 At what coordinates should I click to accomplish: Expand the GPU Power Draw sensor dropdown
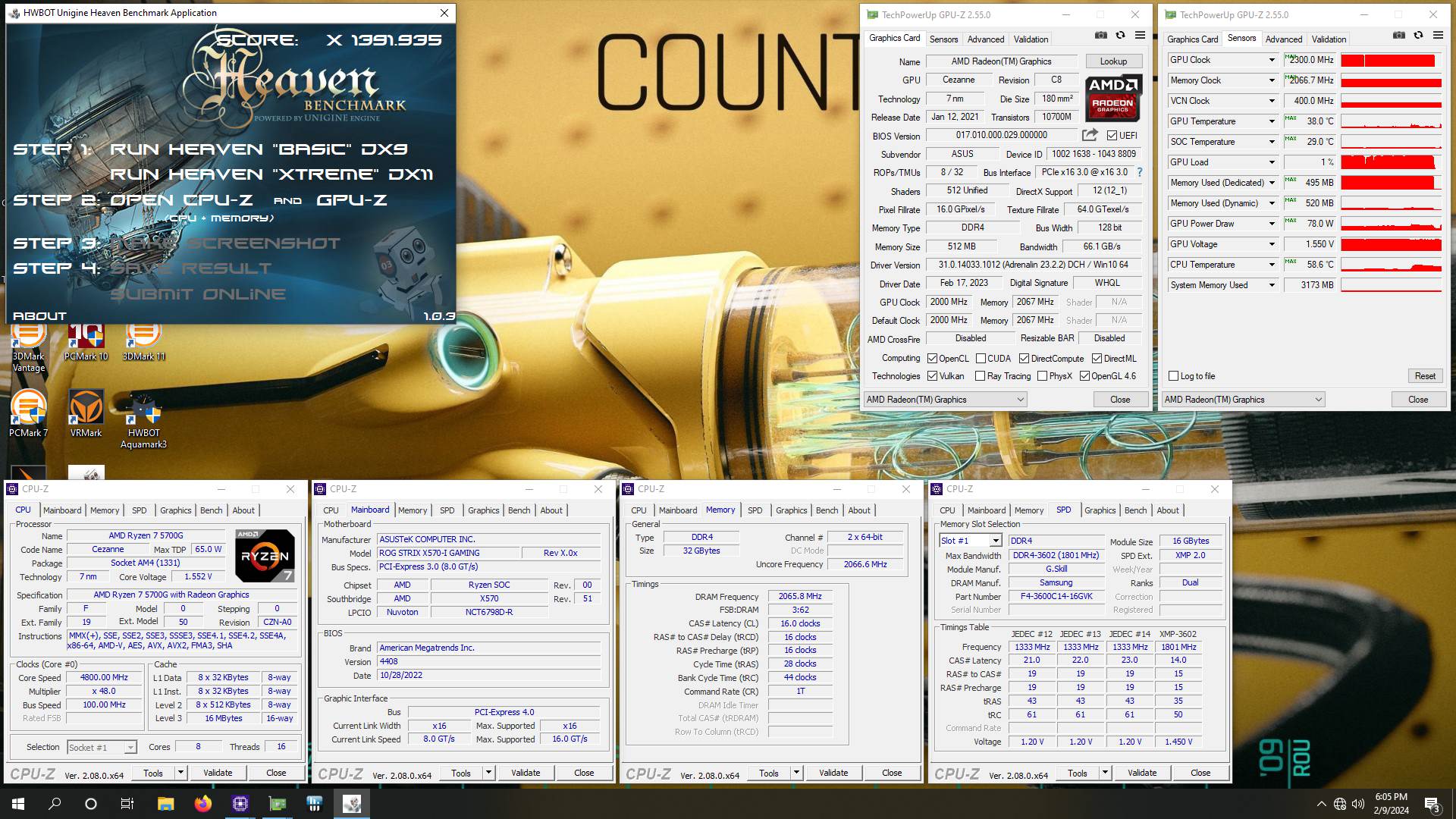click(x=1272, y=224)
